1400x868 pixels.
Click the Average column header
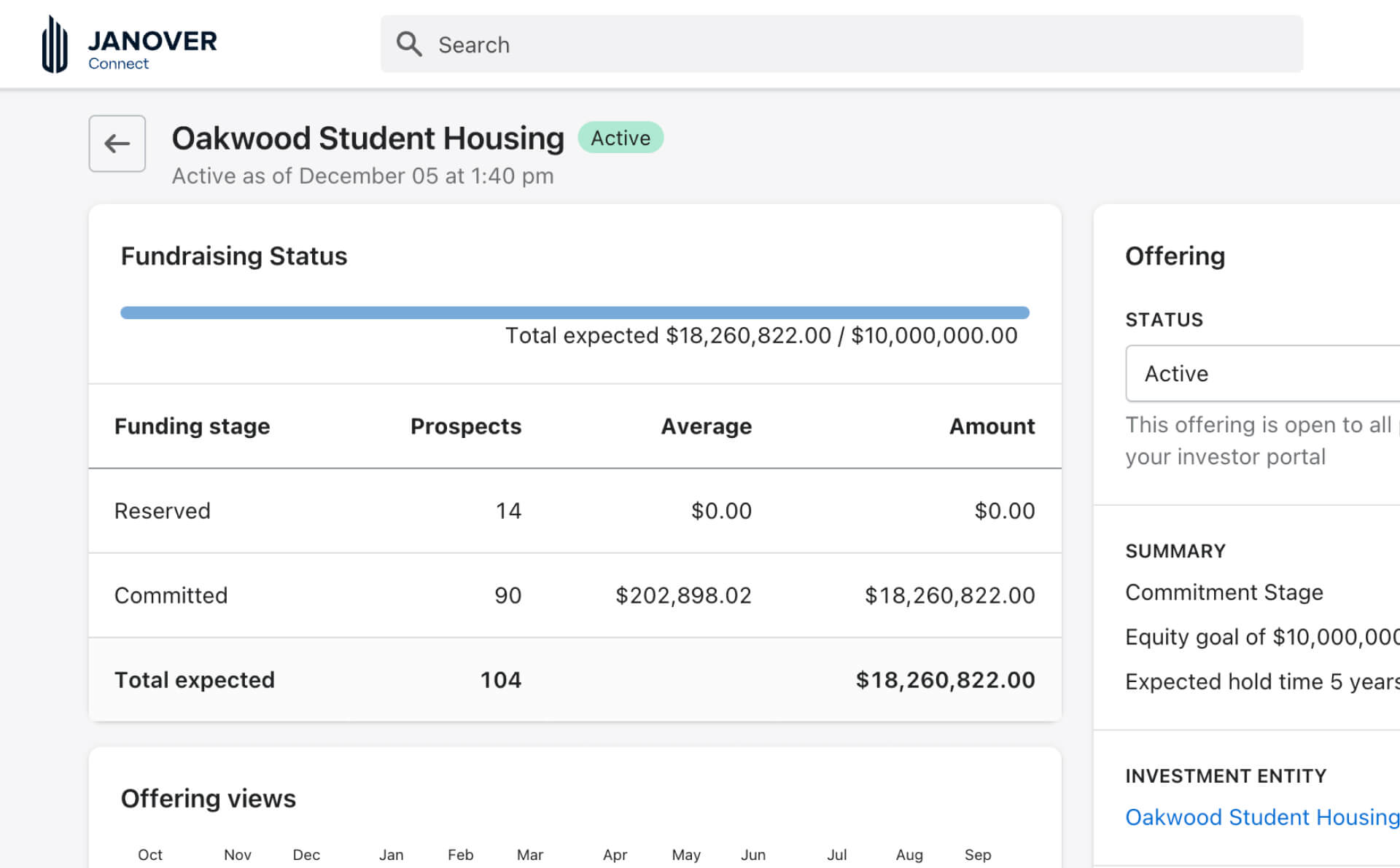pyautogui.click(x=705, y=426)
